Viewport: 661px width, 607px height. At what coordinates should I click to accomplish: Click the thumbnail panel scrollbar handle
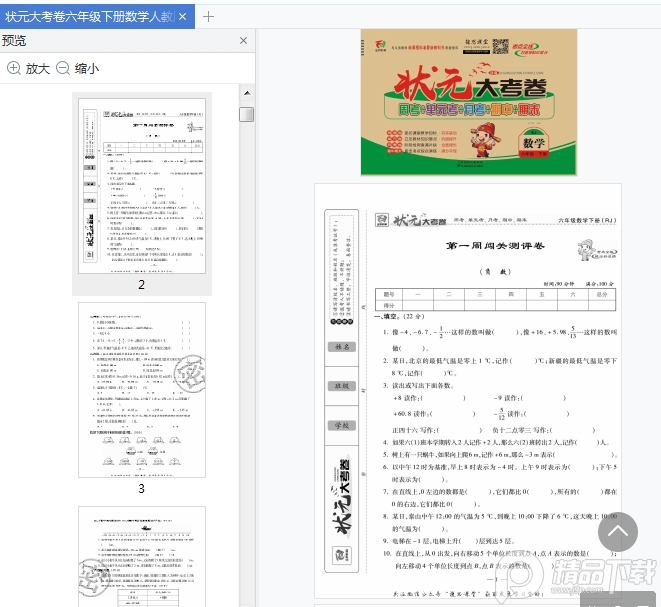pos(247,115)
